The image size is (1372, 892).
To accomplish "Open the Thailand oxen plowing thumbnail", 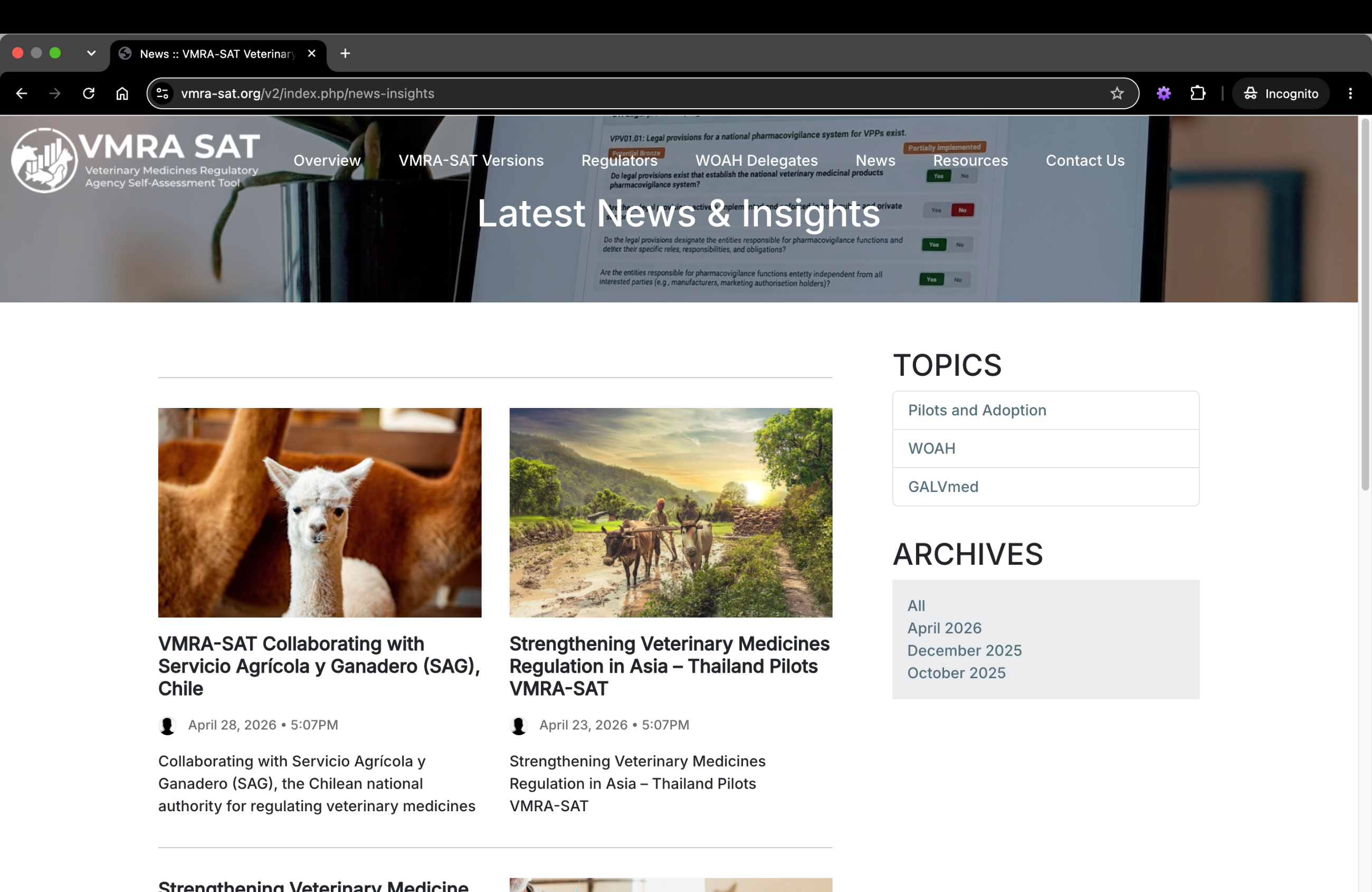I will [x=671, y=513].
